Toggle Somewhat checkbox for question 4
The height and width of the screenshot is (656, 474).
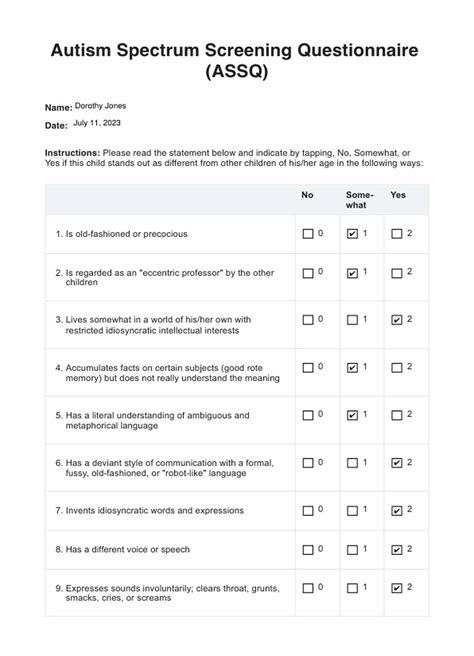click(352, 367)
